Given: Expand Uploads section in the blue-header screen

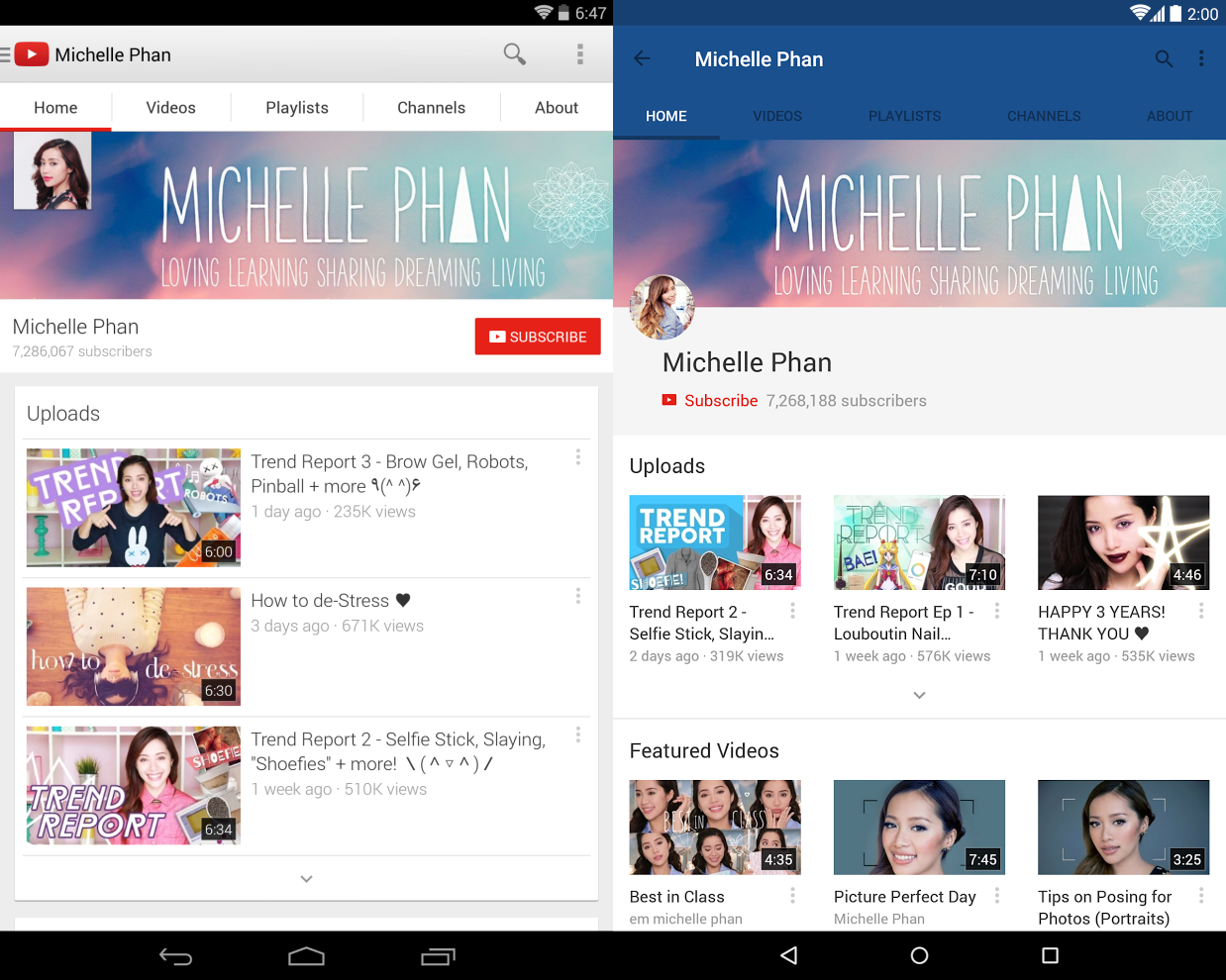Looking at the screenshot, I should (x=919, y=695).
